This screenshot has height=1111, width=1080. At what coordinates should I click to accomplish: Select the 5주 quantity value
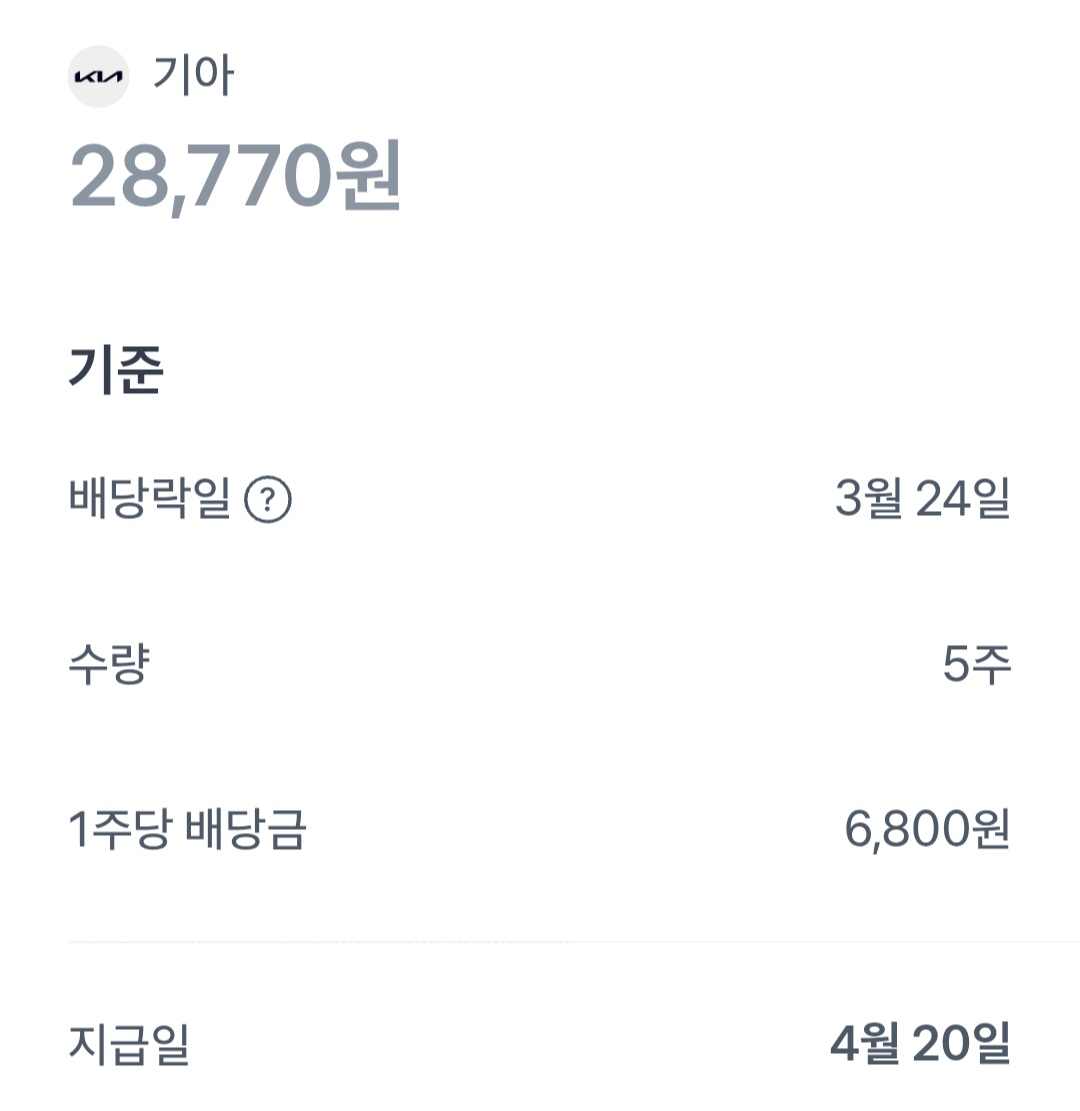pos(977,664)
